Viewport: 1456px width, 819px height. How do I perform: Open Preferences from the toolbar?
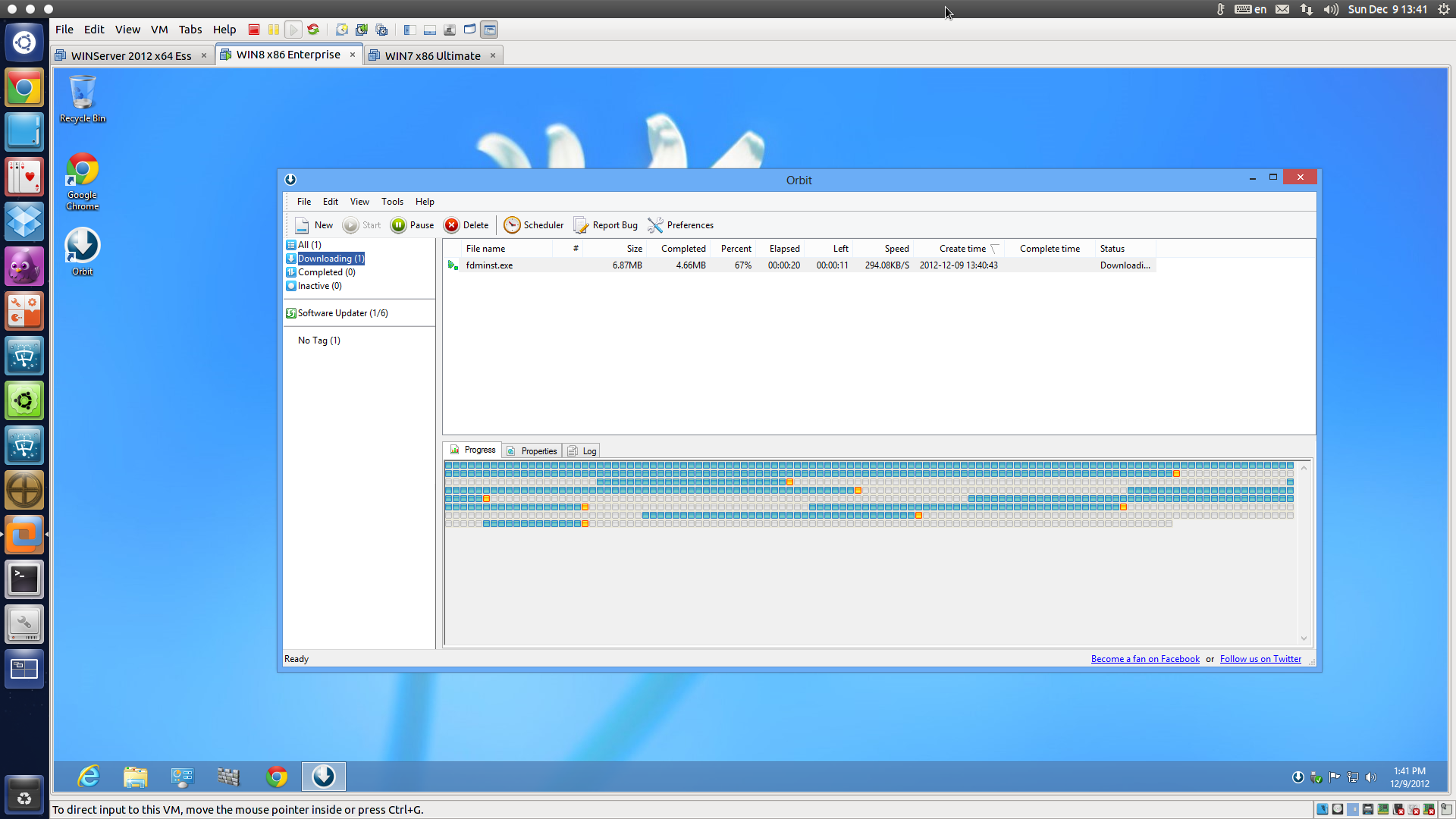point(656,225)
